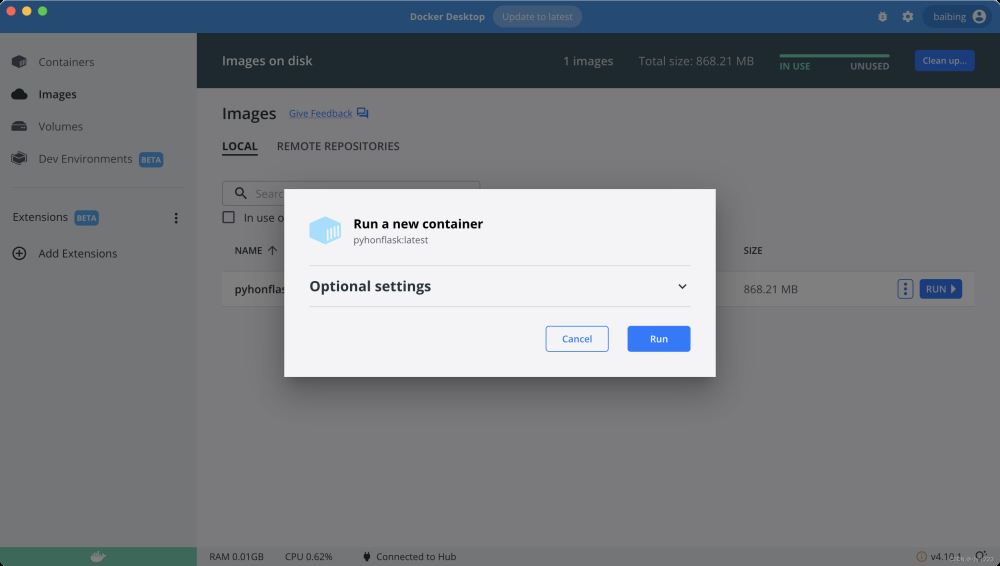Click the container icon in dialog
The width and height of the screenshot is (1000, 566).
pyautogui.click(x=325, y=230)
